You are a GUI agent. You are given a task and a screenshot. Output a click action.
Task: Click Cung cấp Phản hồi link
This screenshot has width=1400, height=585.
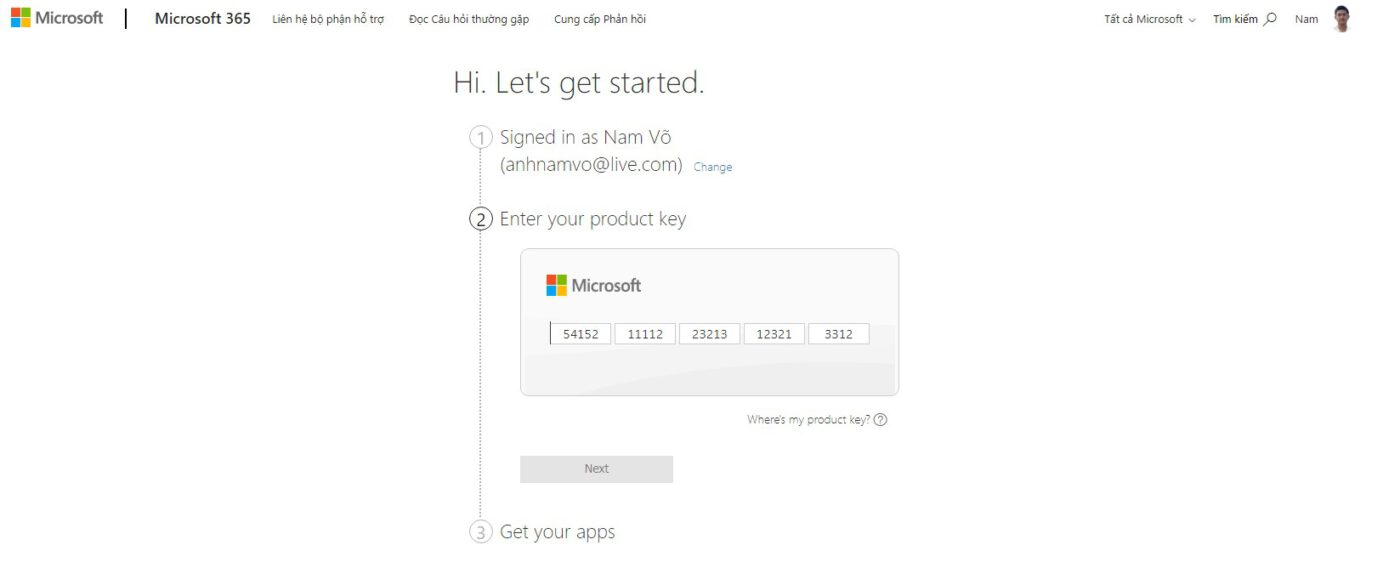coord(600,19)
